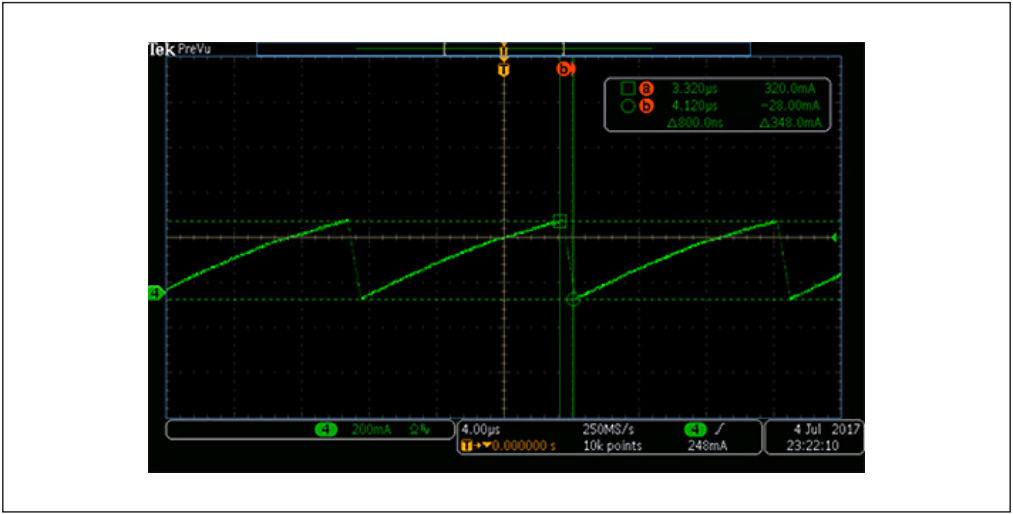Click the cursor b circle marker on waveform
The width and height of the screenshot is (1013, 514).
[572, 299]
